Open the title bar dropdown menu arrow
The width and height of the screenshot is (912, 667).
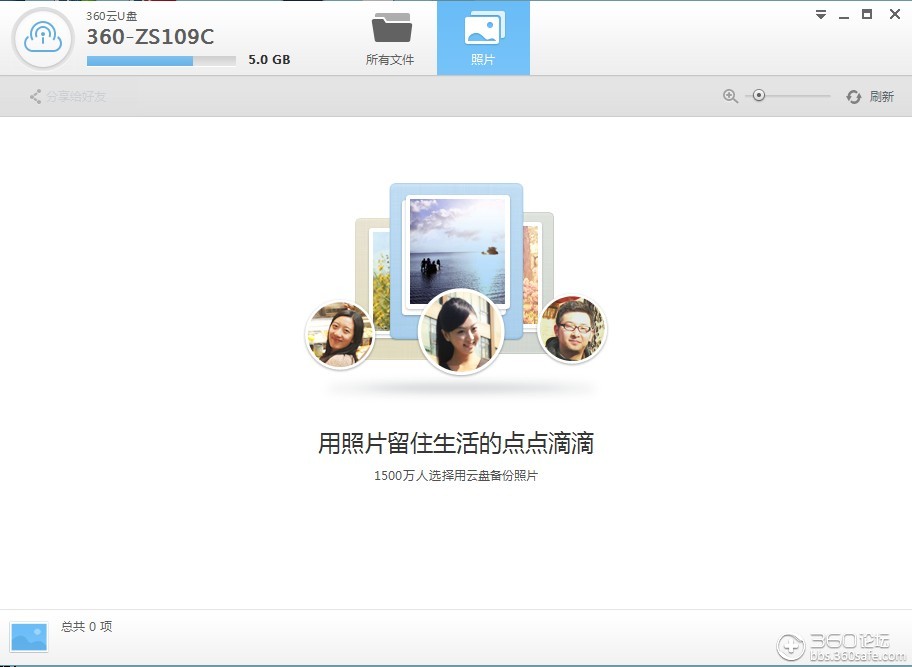821,15
